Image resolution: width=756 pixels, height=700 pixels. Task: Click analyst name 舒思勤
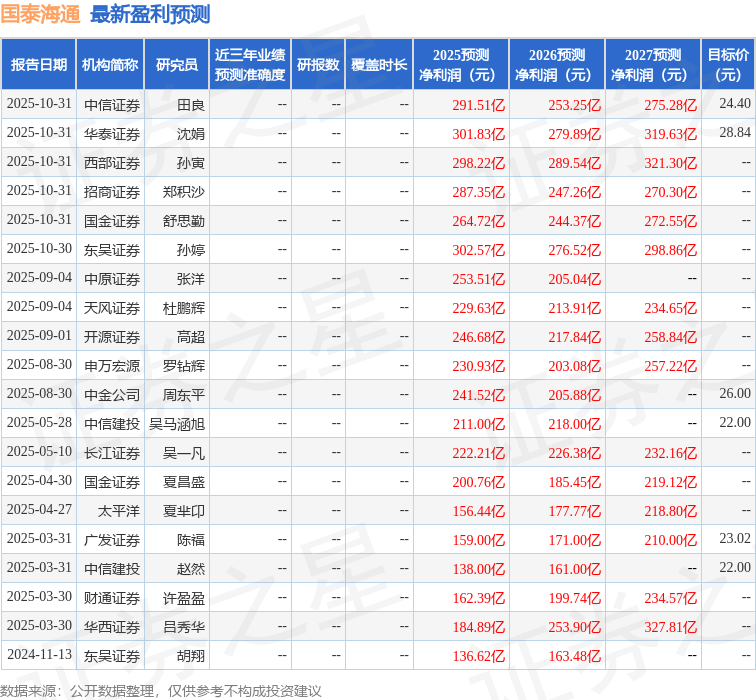[x=184, y=221]
